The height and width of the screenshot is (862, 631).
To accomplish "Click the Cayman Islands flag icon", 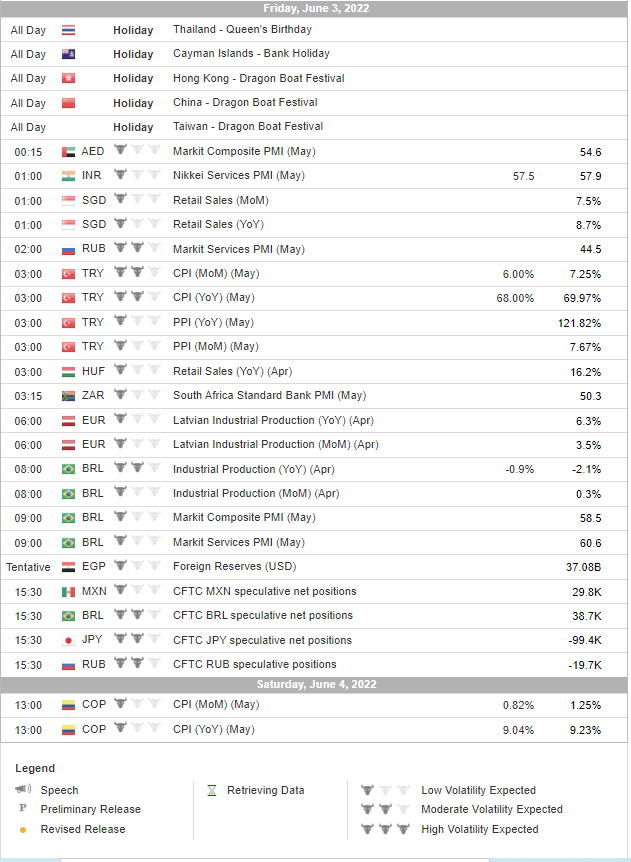I will 68,54.
